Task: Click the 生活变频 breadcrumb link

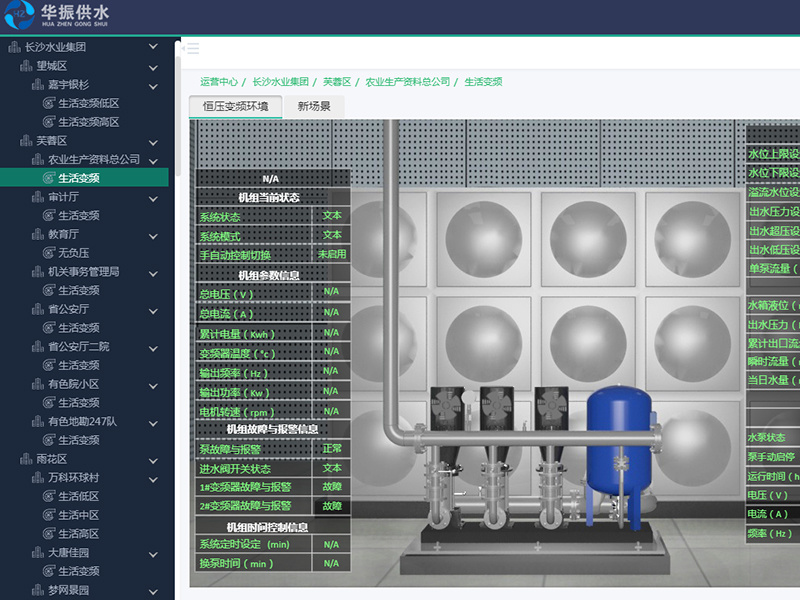Action: tap(483, 82)
